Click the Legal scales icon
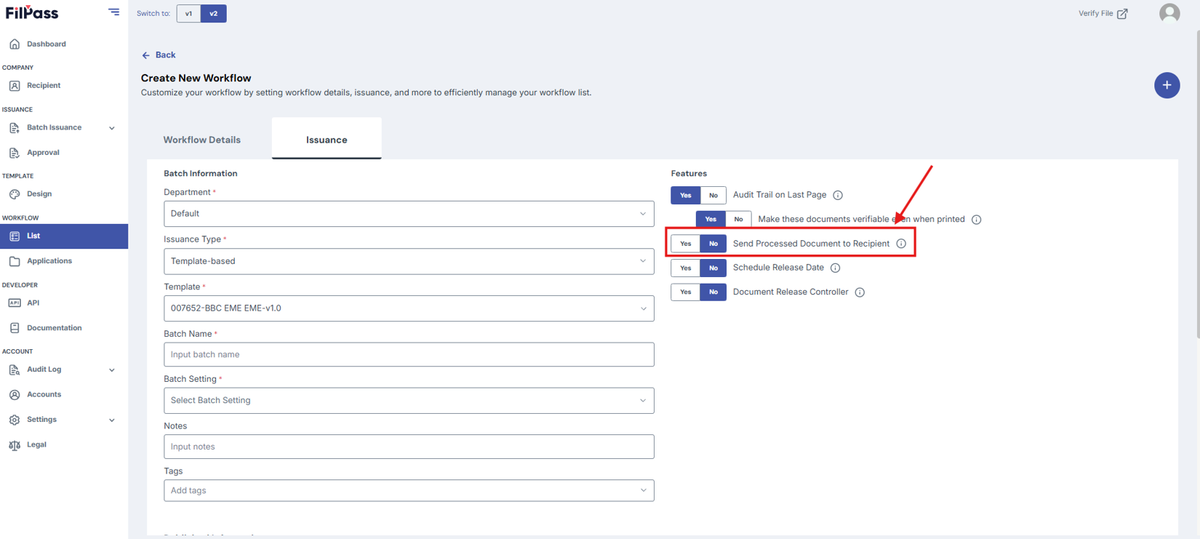The height and width of the screenshot is (539, 1200). tap(15, 445)
